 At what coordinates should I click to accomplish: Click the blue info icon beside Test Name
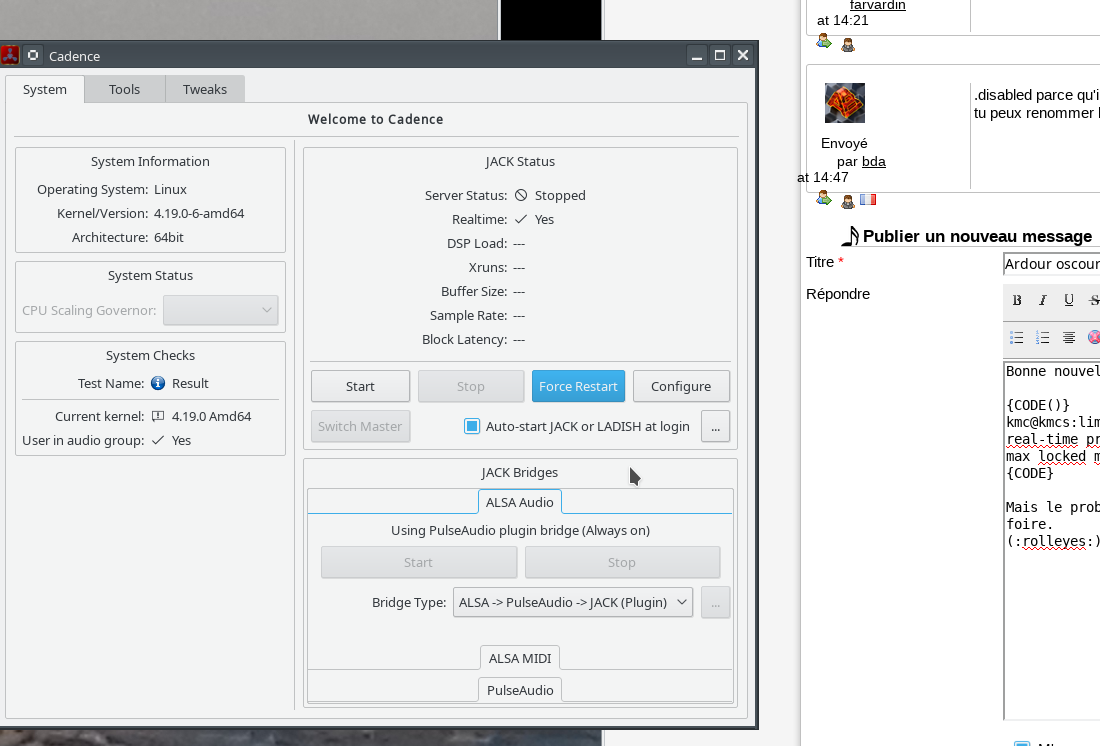(x=158, y=383)
